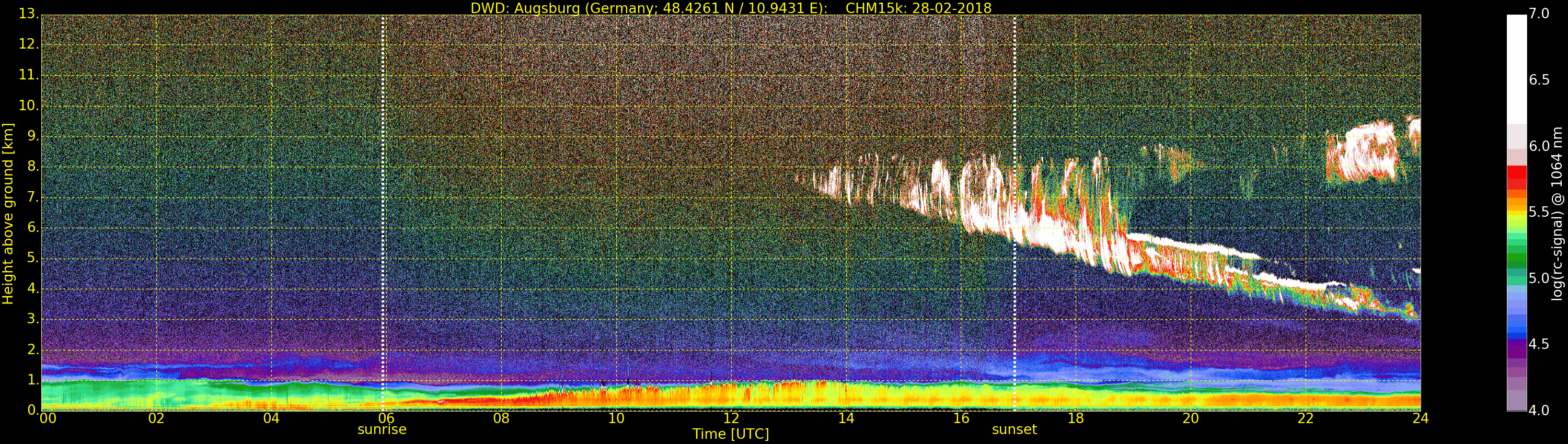
Task: Click the time-axis tick label 20
Action: tap(1191, 418)
